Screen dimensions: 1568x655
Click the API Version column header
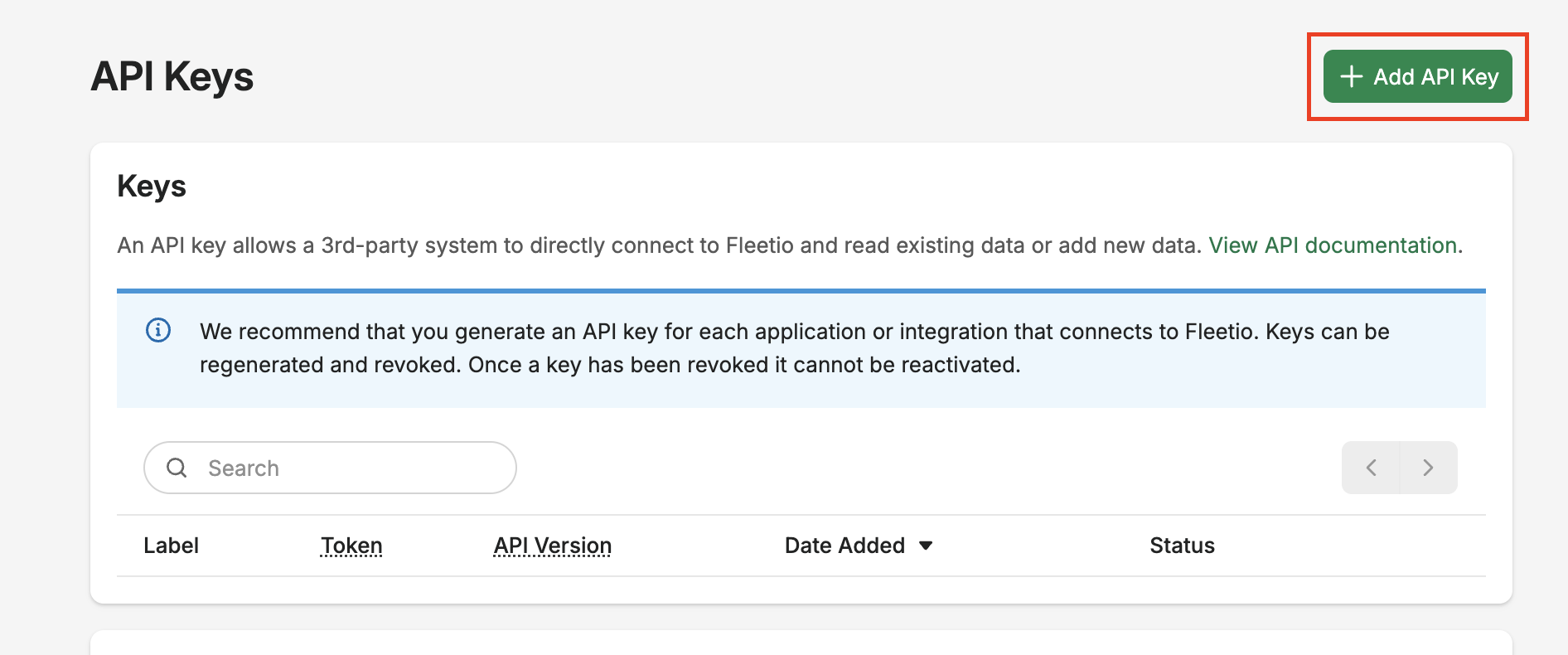(x=553, y=546)
